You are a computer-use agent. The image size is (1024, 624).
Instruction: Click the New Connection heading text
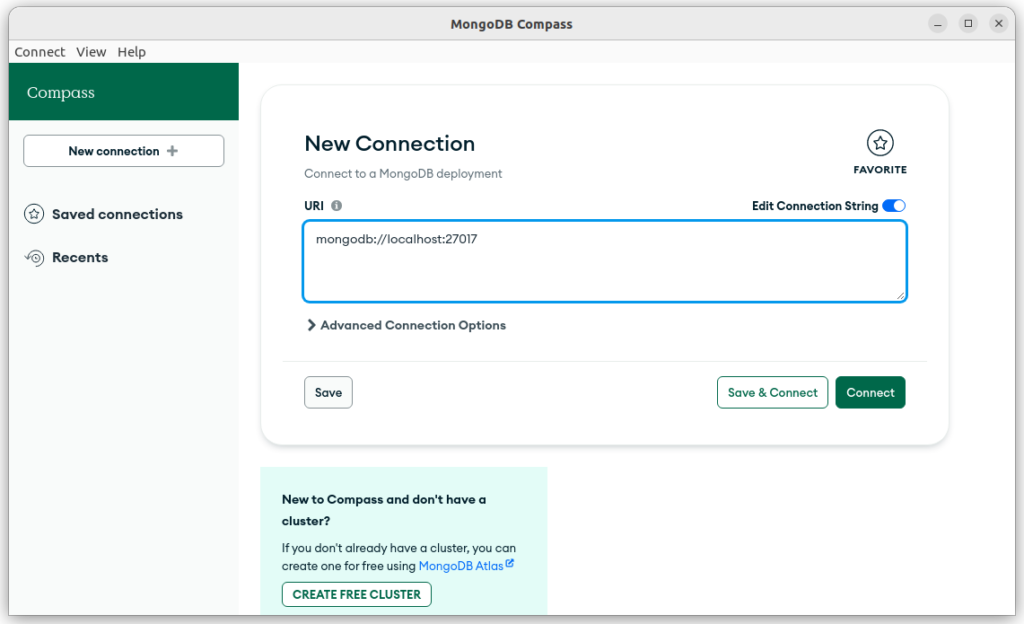pyautogui.click(x=390, y=144)
